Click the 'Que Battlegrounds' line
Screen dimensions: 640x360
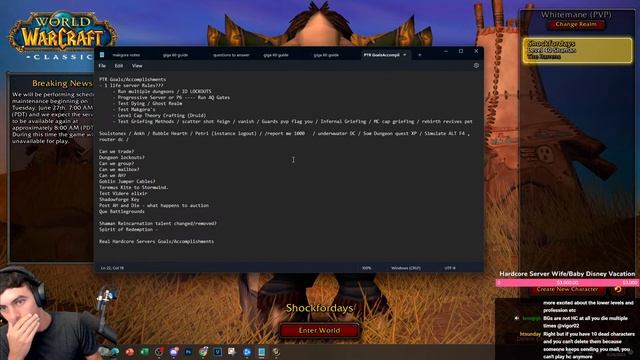(122, 211)
